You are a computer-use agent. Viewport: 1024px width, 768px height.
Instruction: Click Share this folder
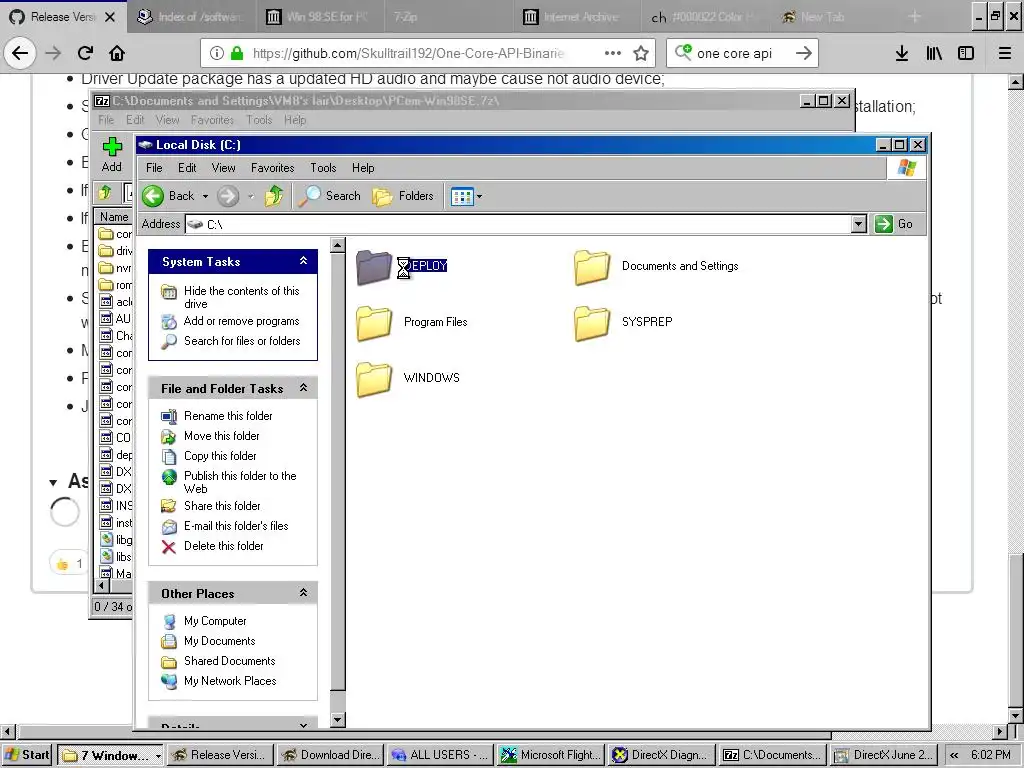pos(222,506)
